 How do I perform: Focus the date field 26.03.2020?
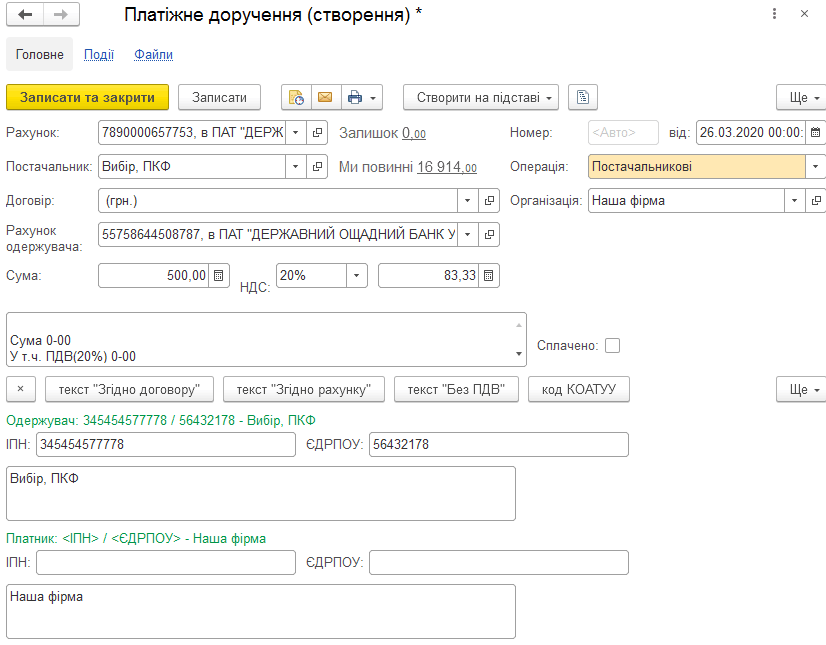[751, 133]
